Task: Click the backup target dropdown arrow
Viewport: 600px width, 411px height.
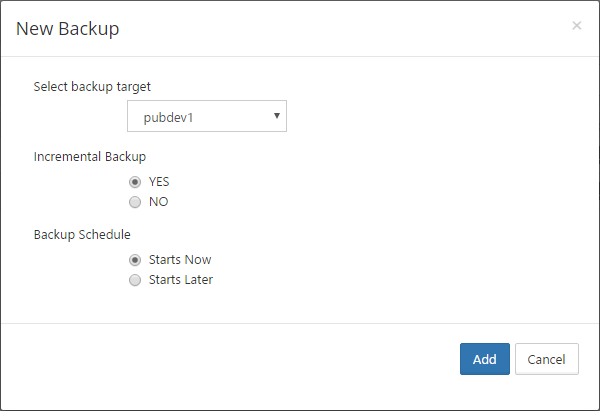Action: [276, 115]
